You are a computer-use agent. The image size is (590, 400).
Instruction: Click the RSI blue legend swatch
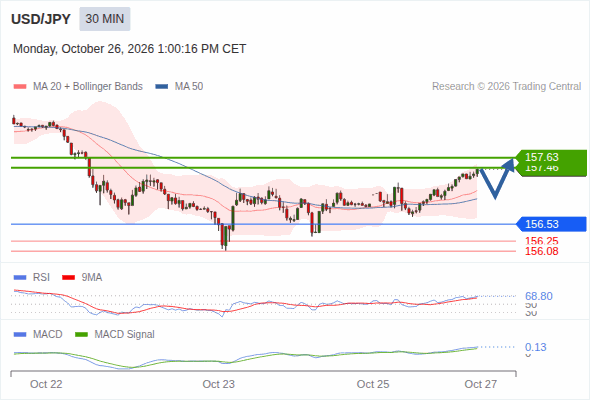point(20,278)
